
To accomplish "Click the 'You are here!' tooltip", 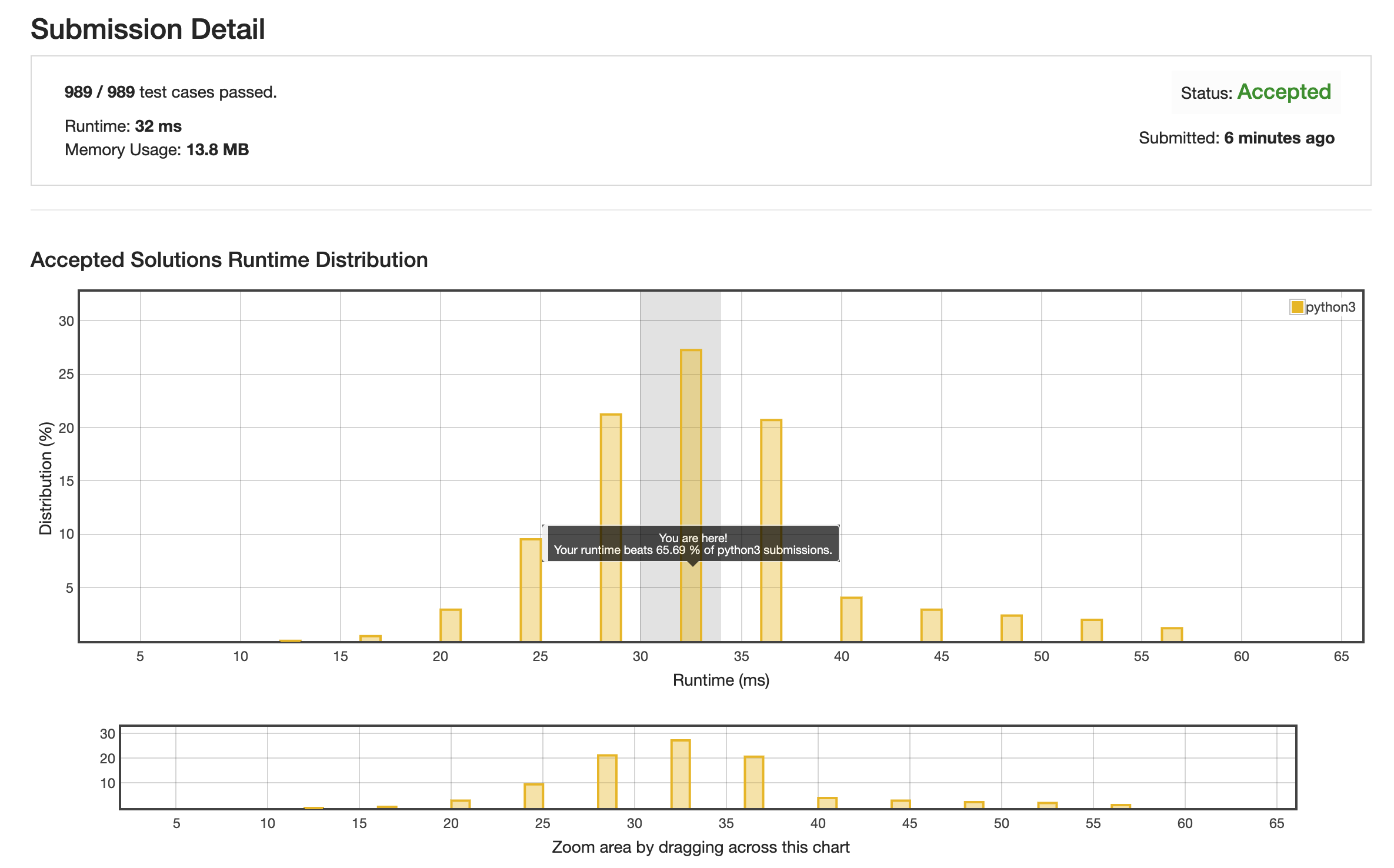I will pos(692,544).
